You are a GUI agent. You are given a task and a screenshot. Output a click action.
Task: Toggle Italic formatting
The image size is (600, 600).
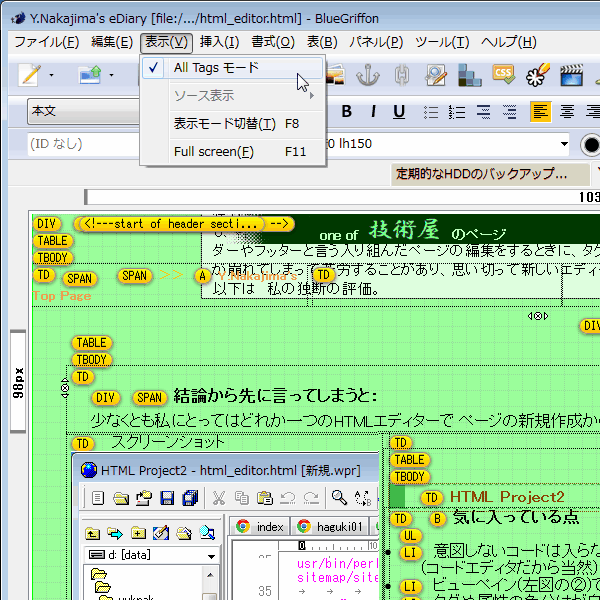pyautogui.click(x=373, y=111)
